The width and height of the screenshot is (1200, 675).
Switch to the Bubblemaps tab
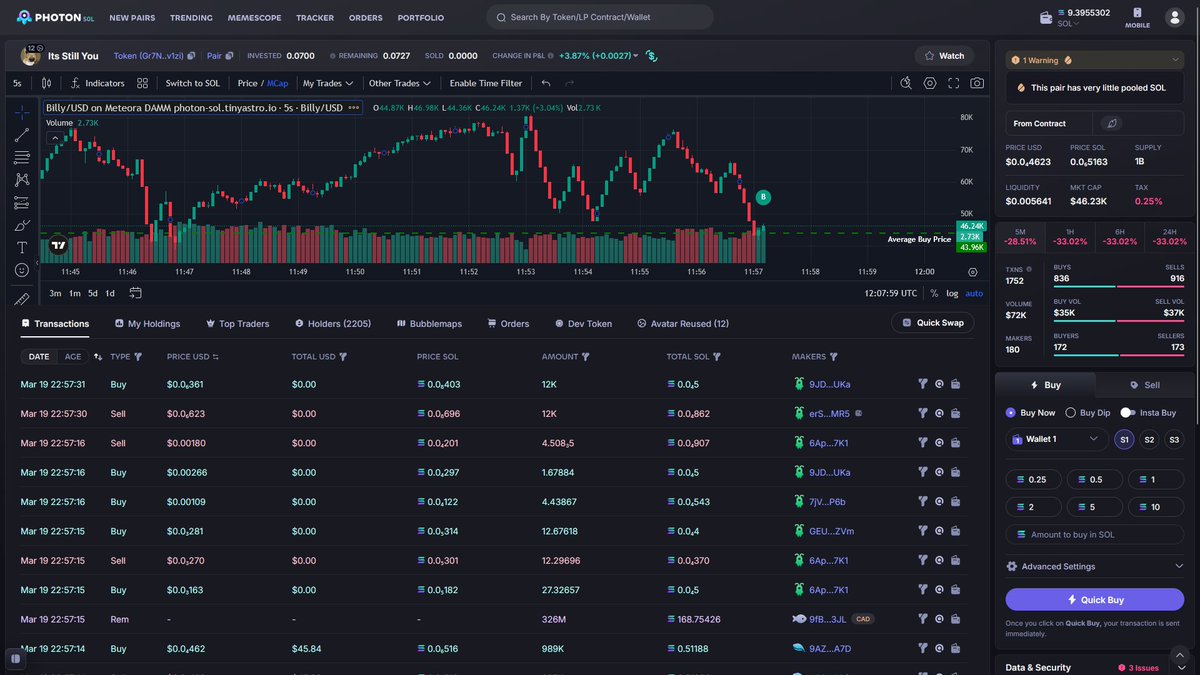(x=429, y=324)
